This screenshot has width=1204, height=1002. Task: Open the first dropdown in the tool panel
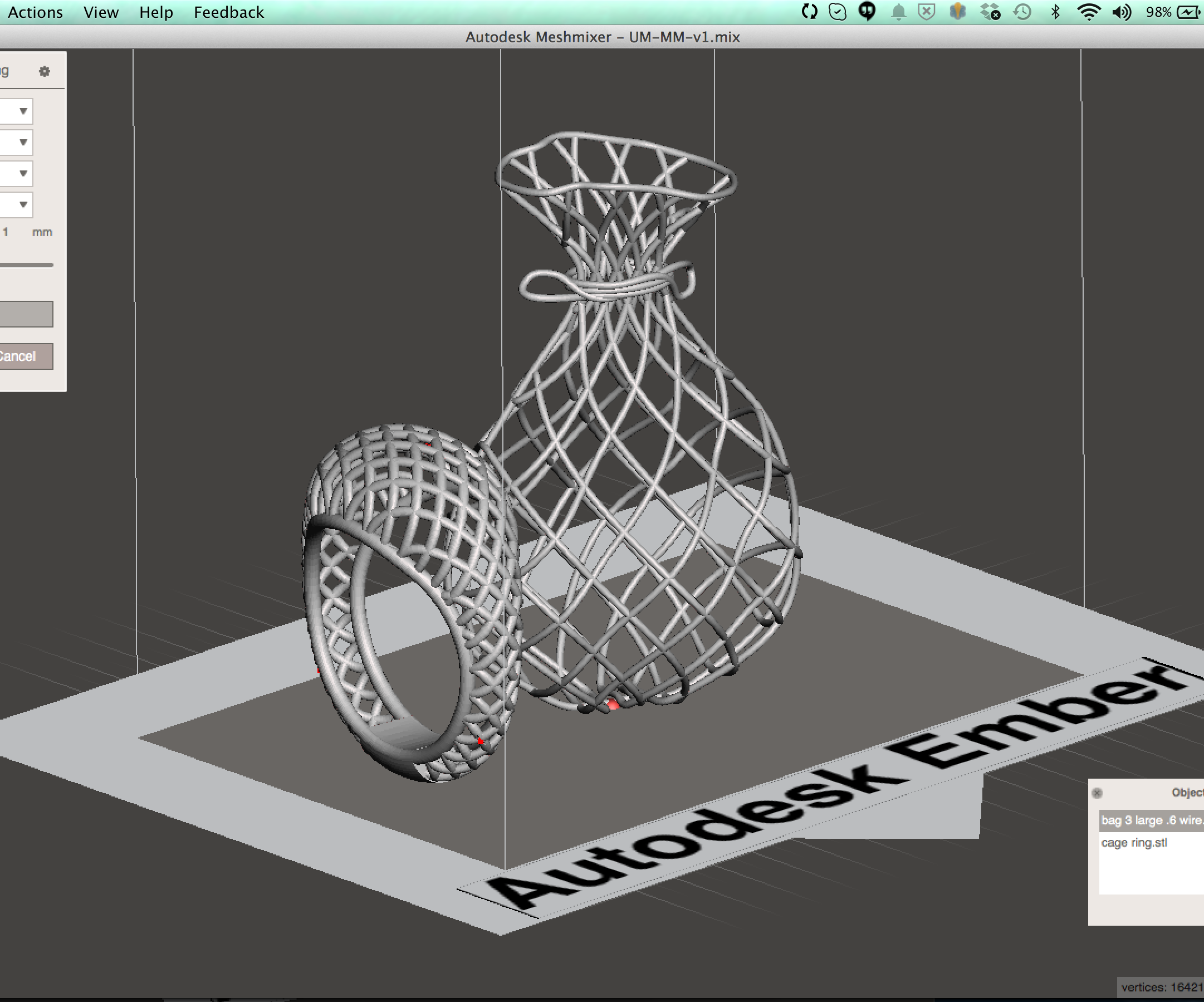point(22,111)
